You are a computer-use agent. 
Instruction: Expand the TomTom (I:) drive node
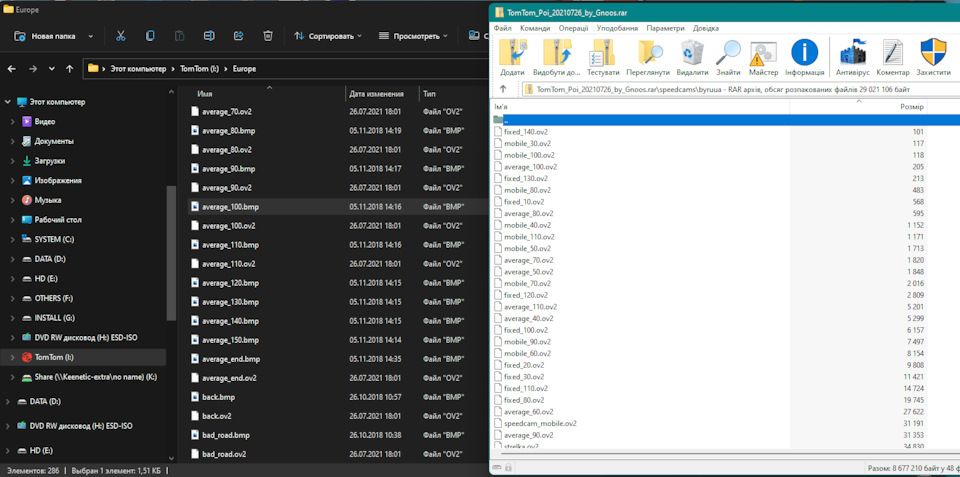(x=13, y=357)
